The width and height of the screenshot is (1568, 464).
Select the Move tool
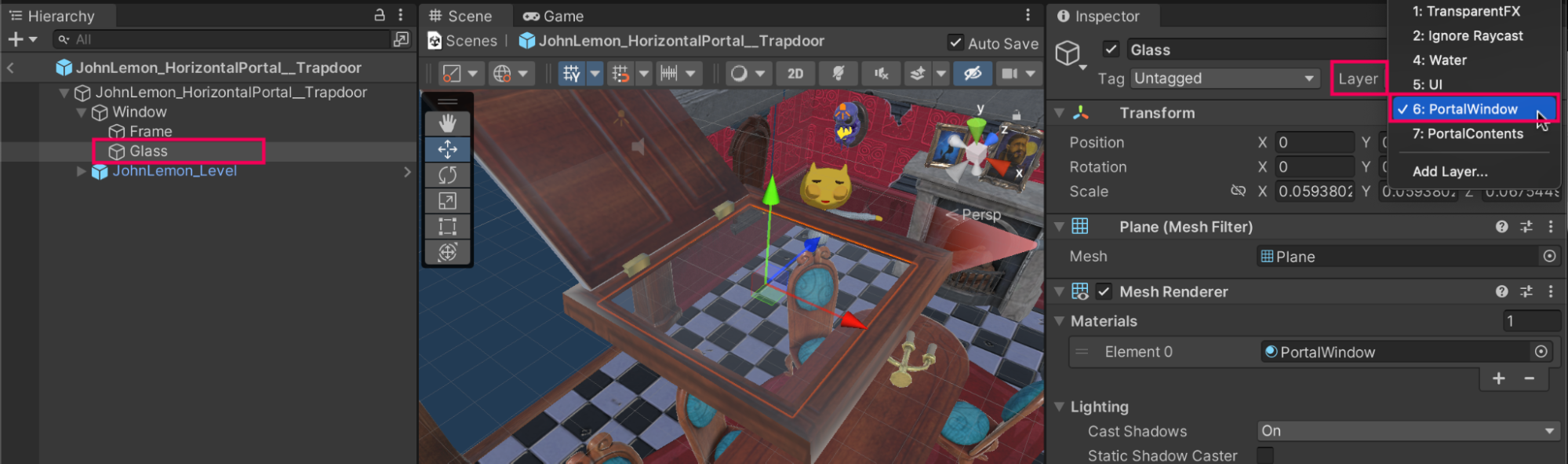tap(447, 149)
